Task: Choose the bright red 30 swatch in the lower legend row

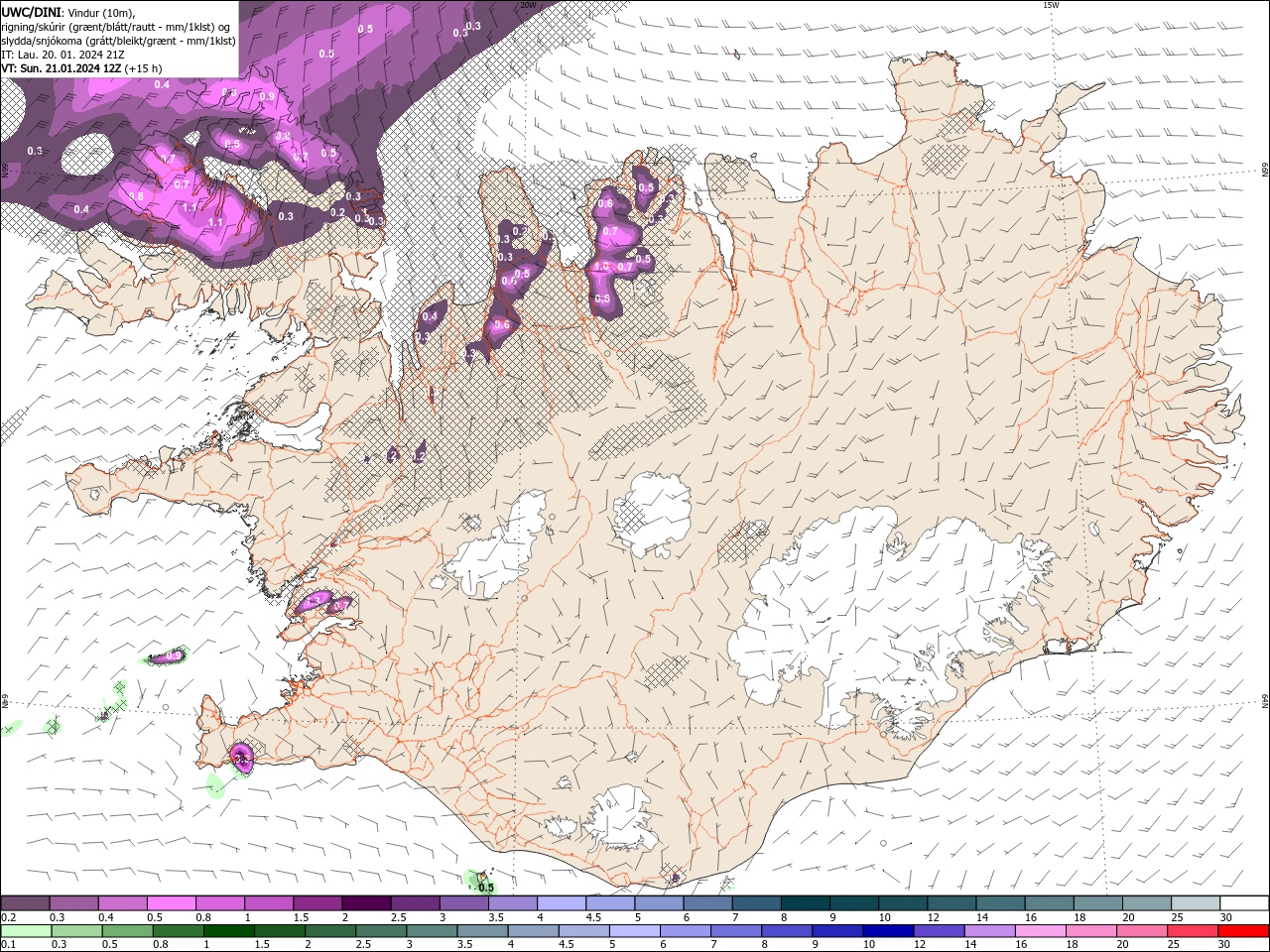Action: coord(1243,931)
